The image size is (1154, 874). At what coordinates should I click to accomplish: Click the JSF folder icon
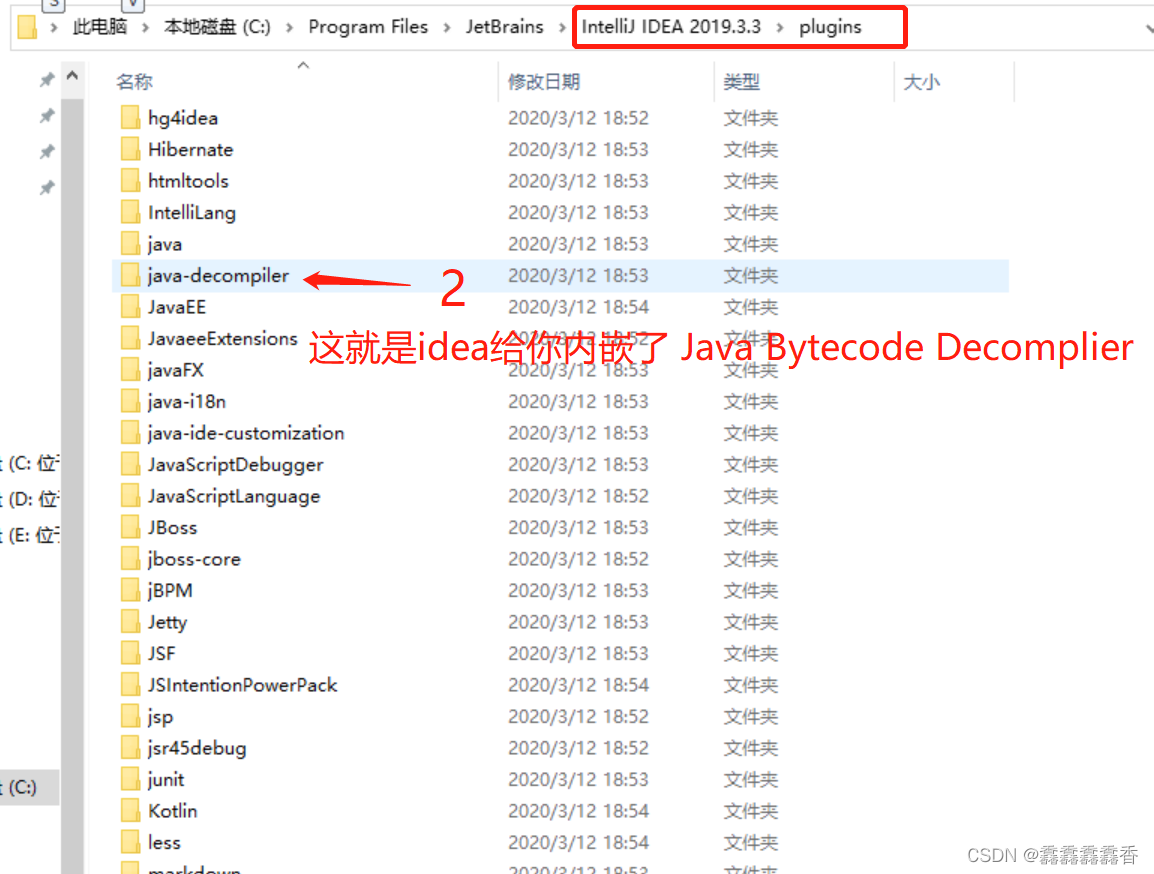(130, 654)
